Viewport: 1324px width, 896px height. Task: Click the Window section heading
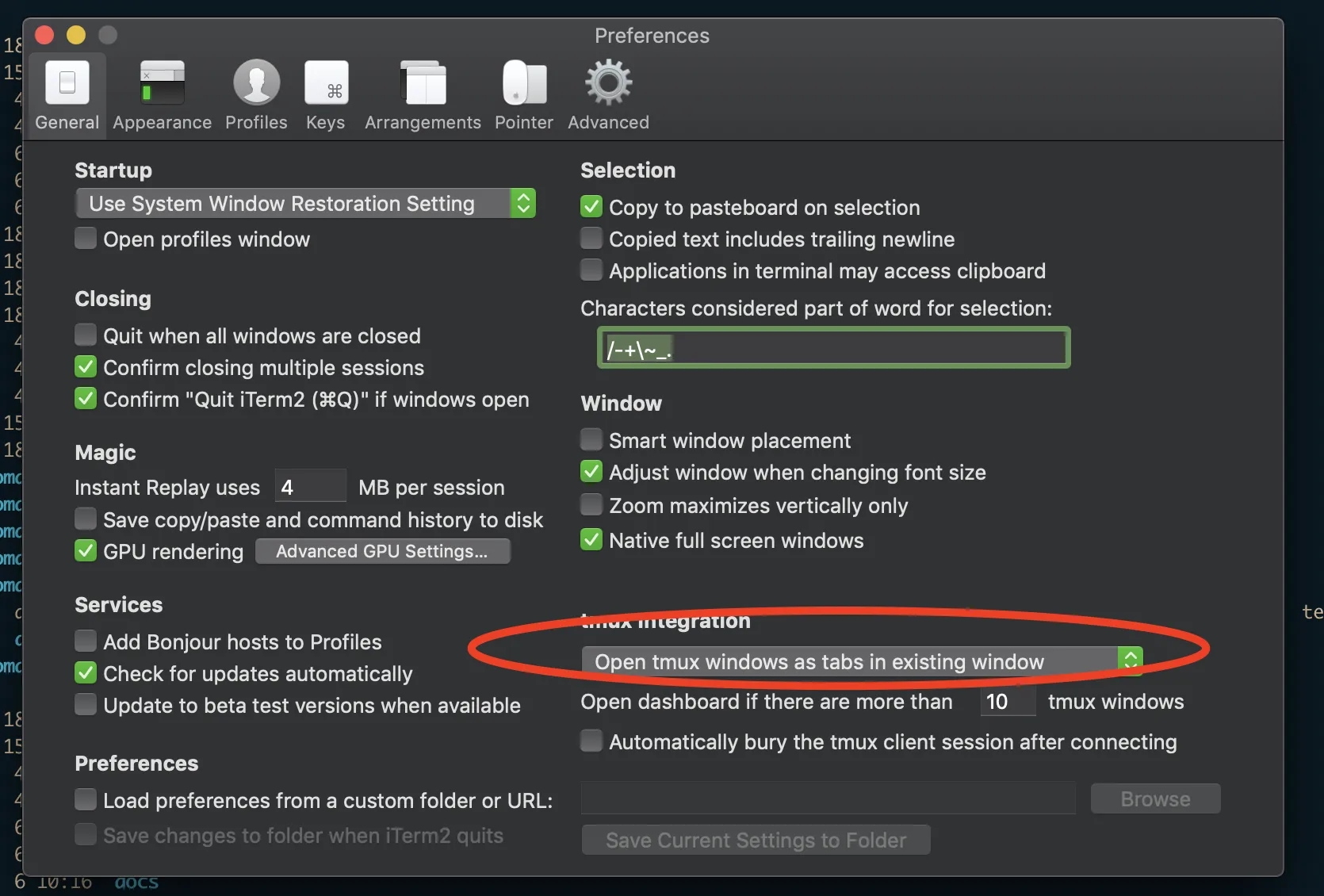[x=622, y=404]
